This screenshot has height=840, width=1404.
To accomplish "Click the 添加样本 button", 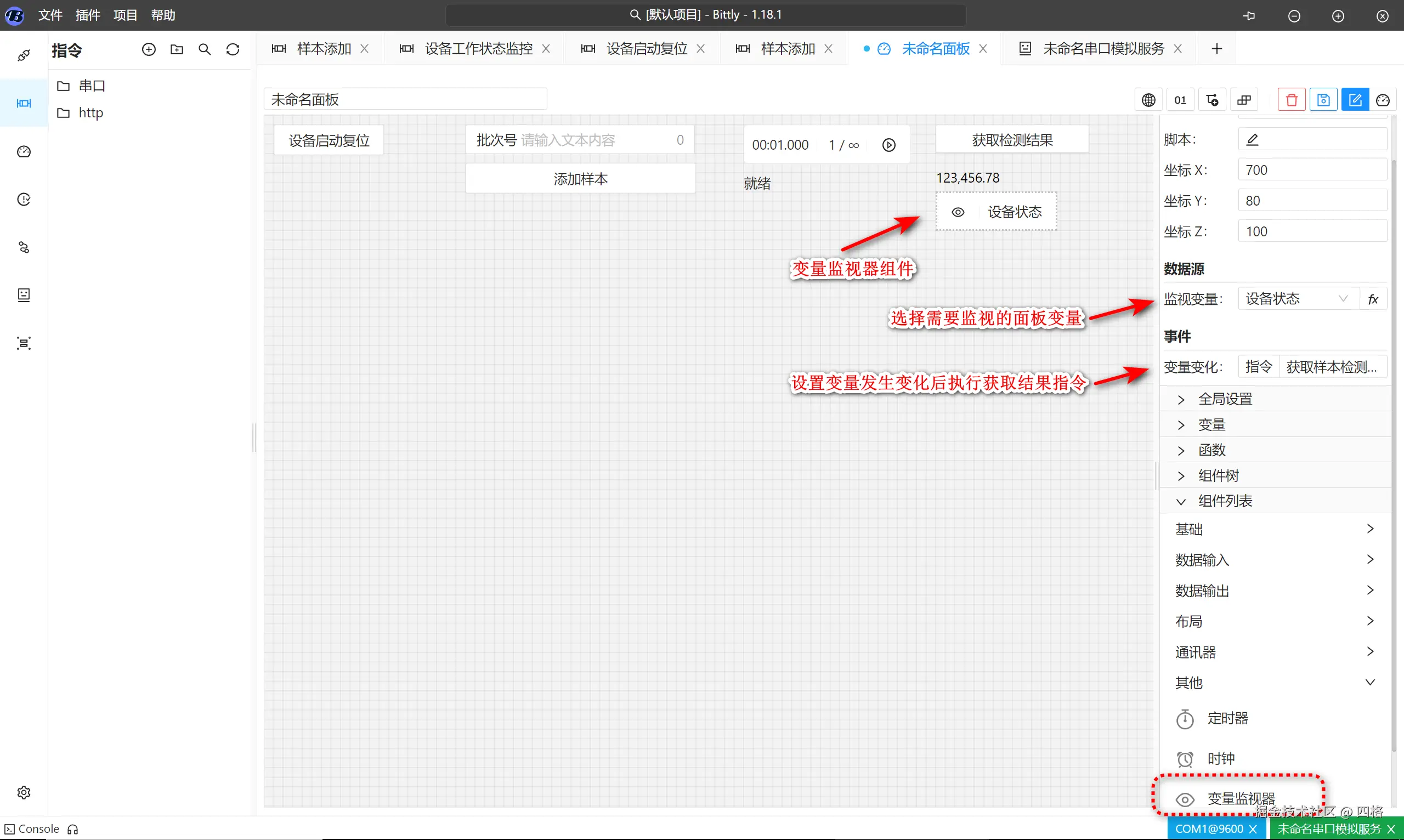I will pos(580,179).
